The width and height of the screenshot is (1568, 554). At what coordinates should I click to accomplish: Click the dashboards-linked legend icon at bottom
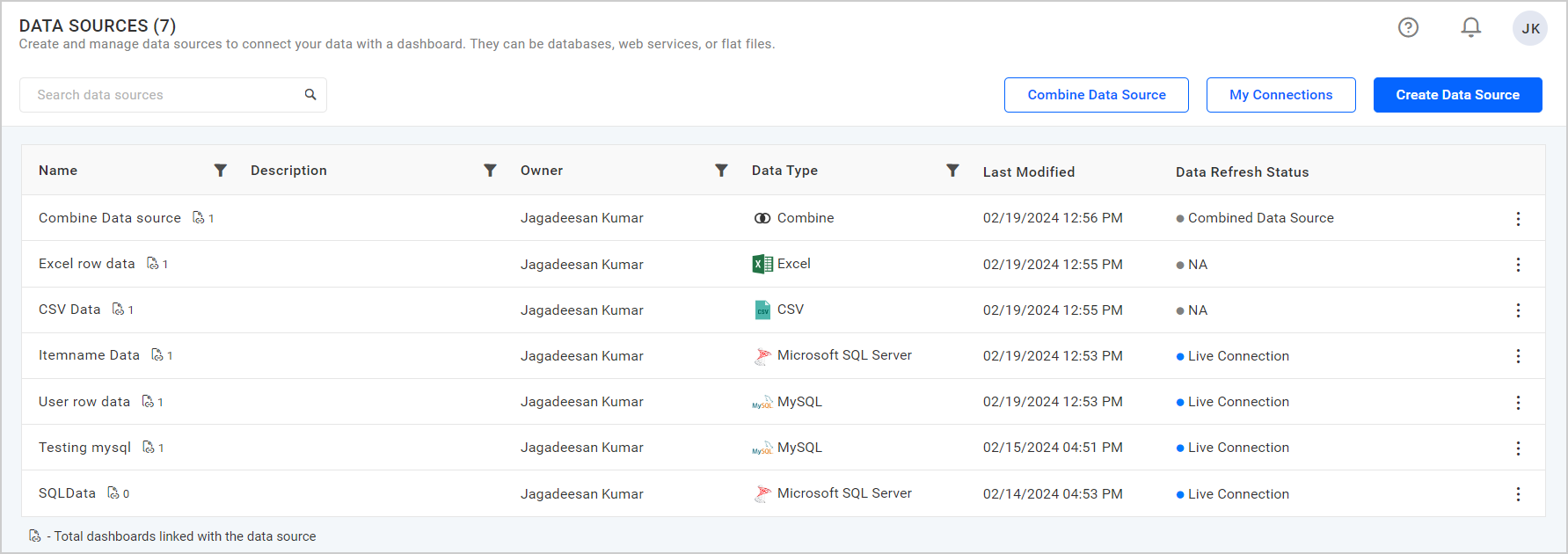click(34, 536)
